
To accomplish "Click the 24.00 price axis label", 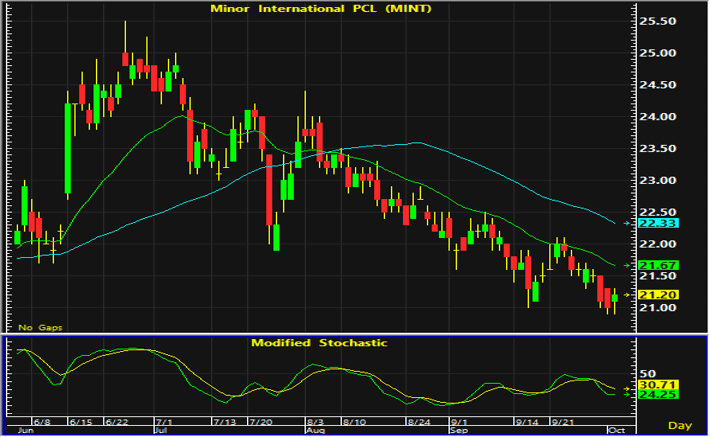I will point(657,117).
